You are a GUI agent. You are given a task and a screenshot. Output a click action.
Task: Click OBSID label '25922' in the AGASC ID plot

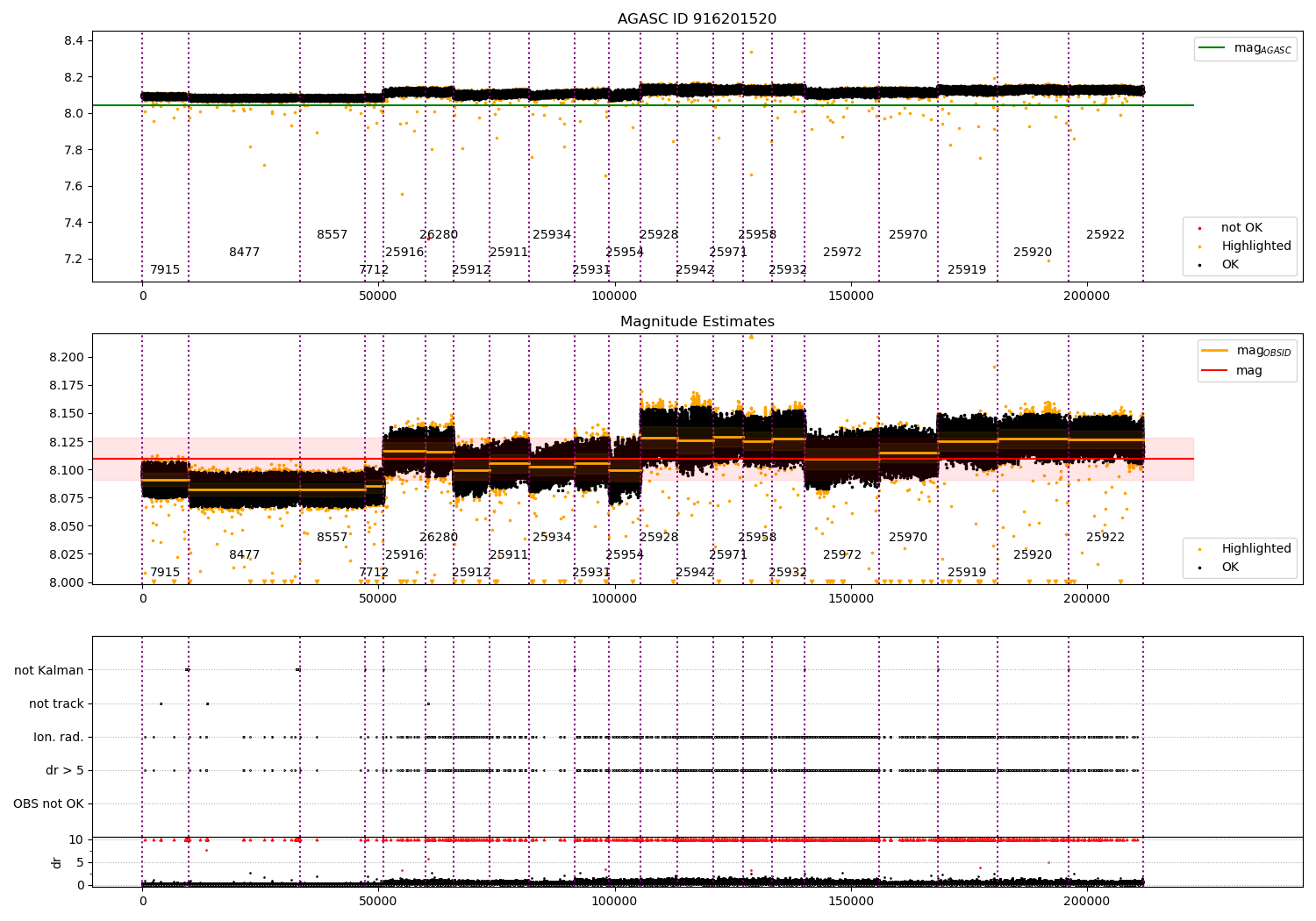(x=1105, y=234)
